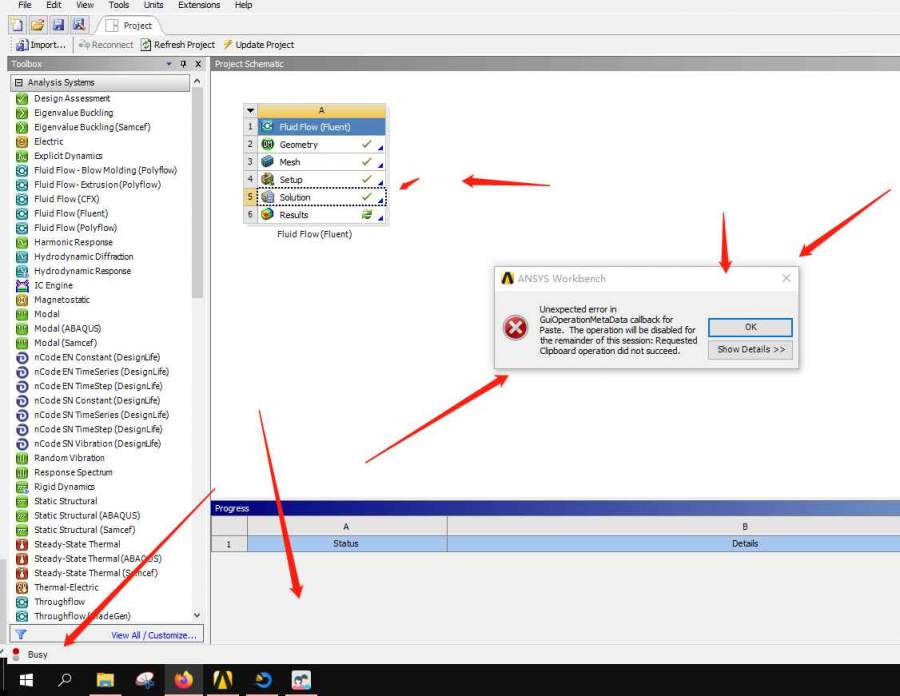Pin the Toolbox panel with pushpin
Image resolution: width=900 pixels, height=696 pixels.
(182, 64)
